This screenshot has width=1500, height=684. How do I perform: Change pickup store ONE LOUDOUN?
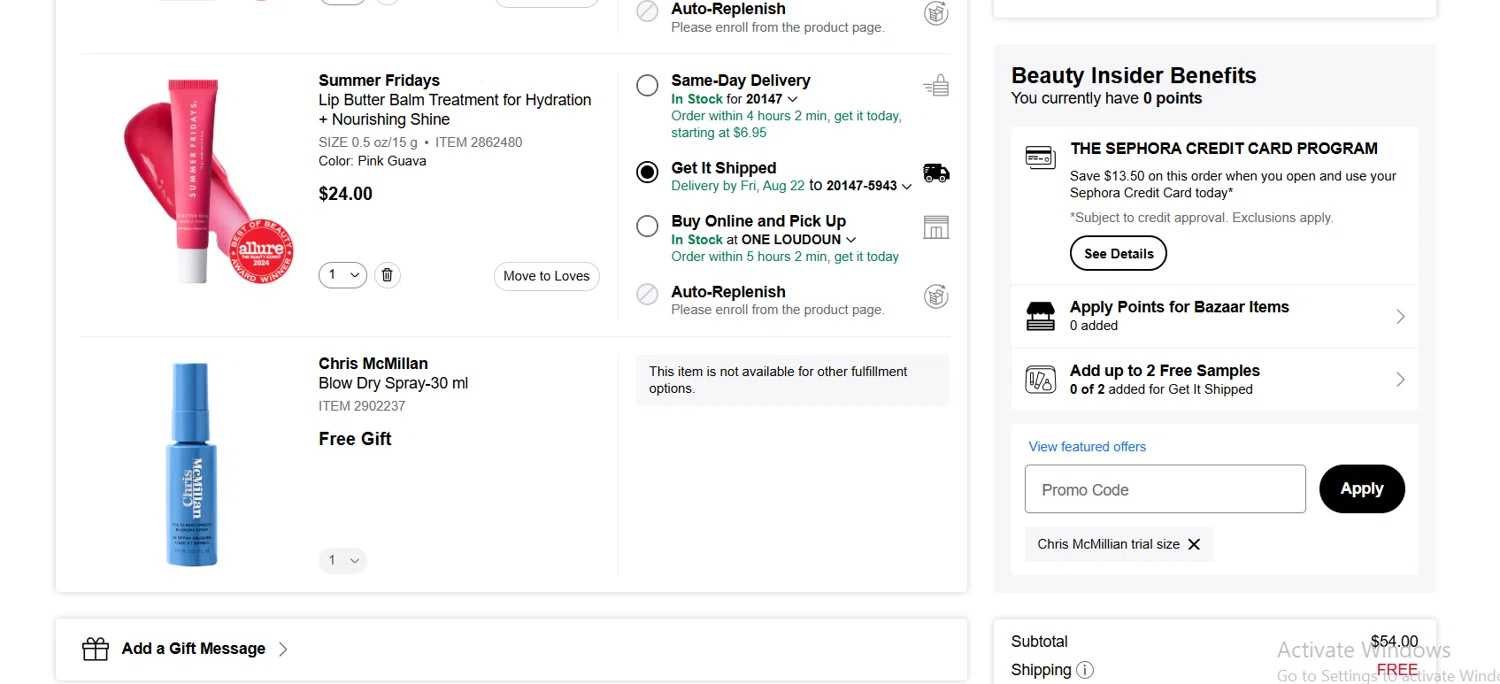[799, 240]
